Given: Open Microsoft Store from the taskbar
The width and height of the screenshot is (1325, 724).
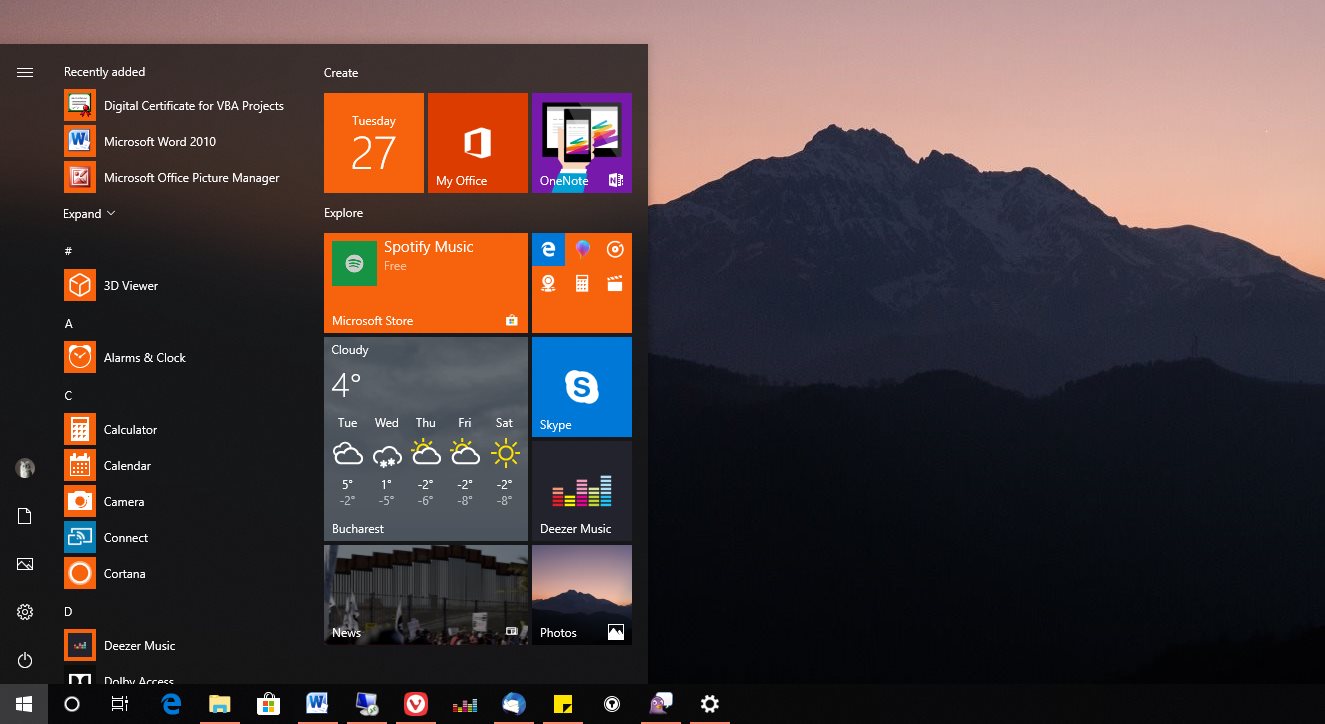Looking at the screenshot, I should pyautogui.click(x=268, y=703).
